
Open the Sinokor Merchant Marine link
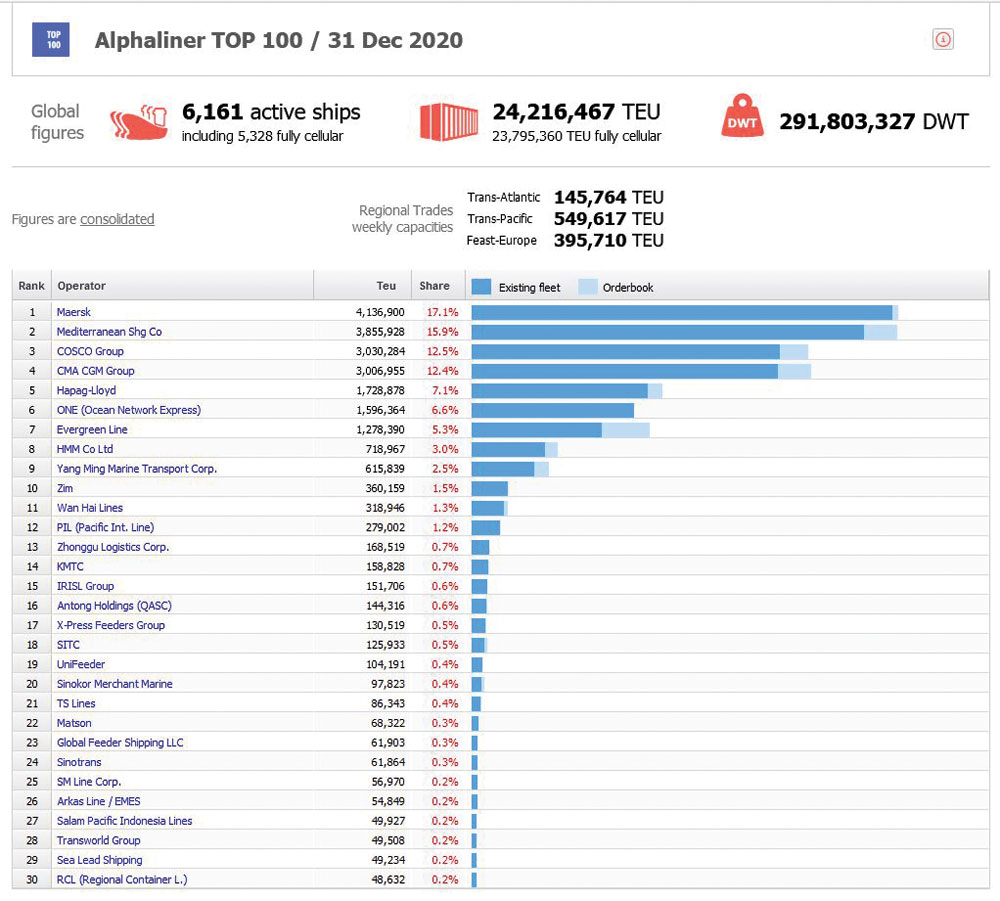click(x=115, y=684)
